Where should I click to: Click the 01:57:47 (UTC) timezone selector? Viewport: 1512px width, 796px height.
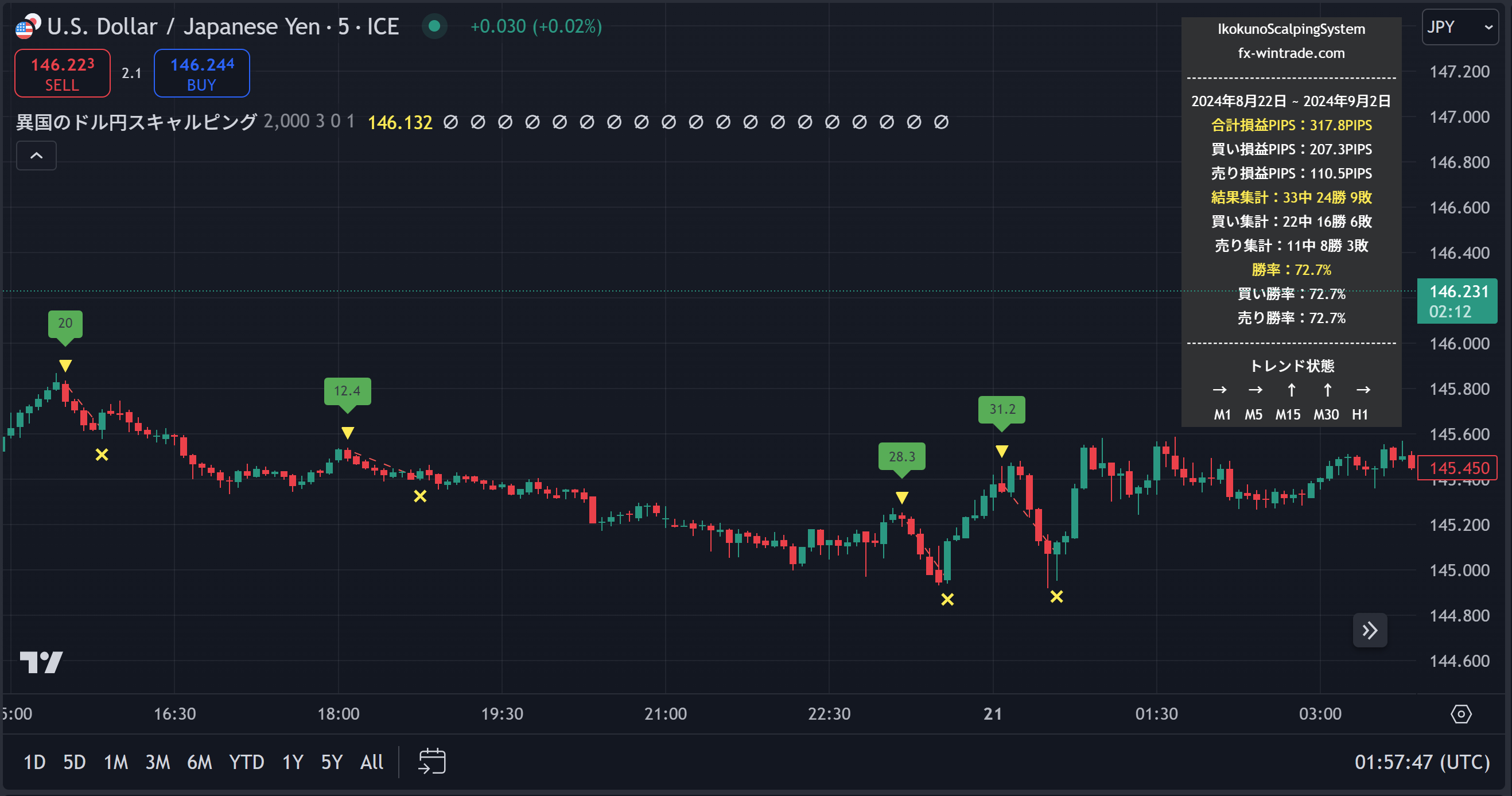click(x=1421, y=762)
